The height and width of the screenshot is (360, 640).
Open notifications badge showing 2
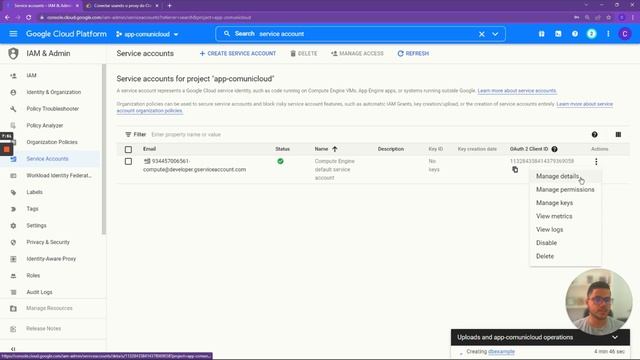click(x=591, y=34)
